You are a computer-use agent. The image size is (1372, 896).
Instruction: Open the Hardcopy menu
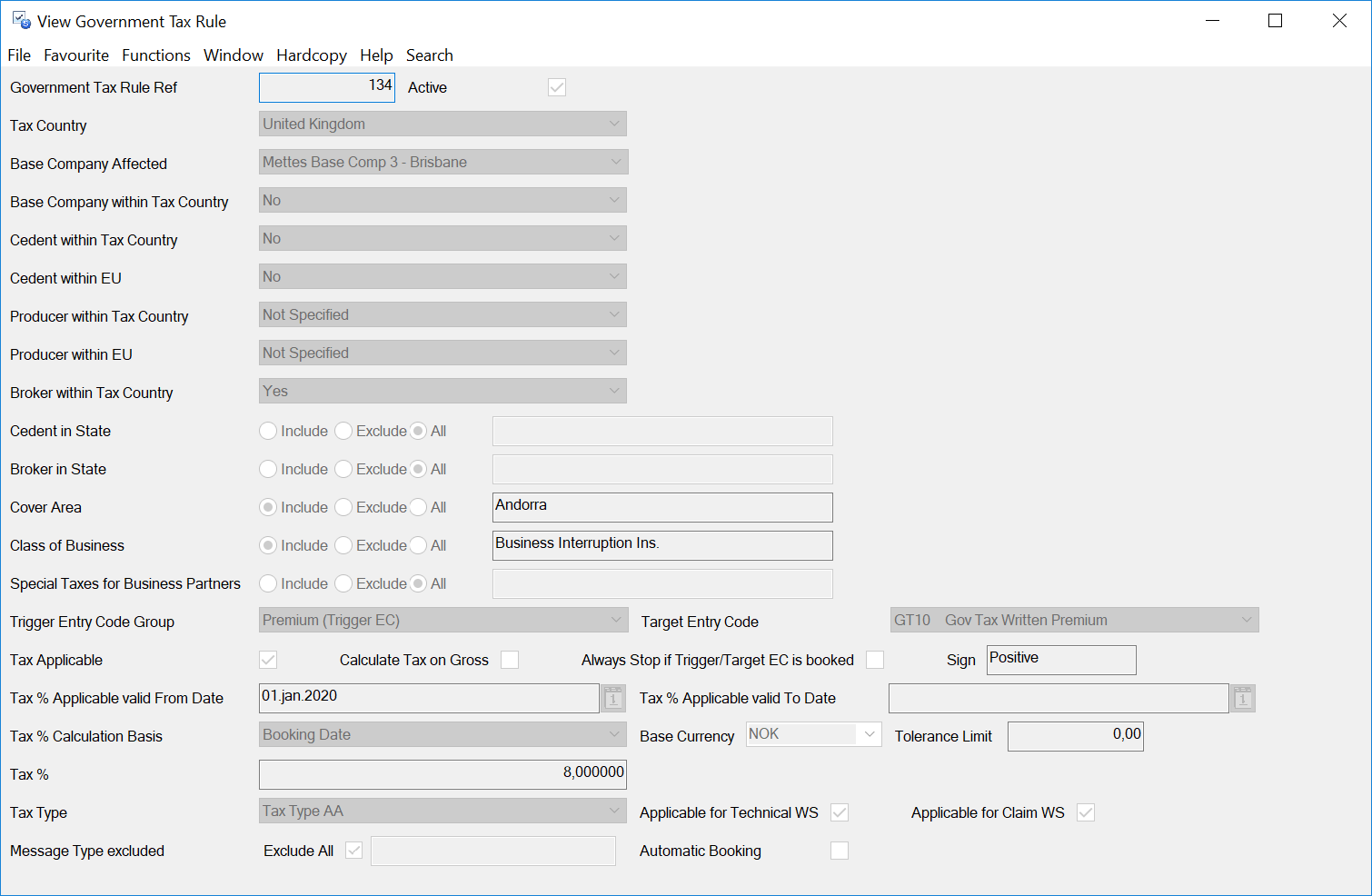click(x=312, y=55)
